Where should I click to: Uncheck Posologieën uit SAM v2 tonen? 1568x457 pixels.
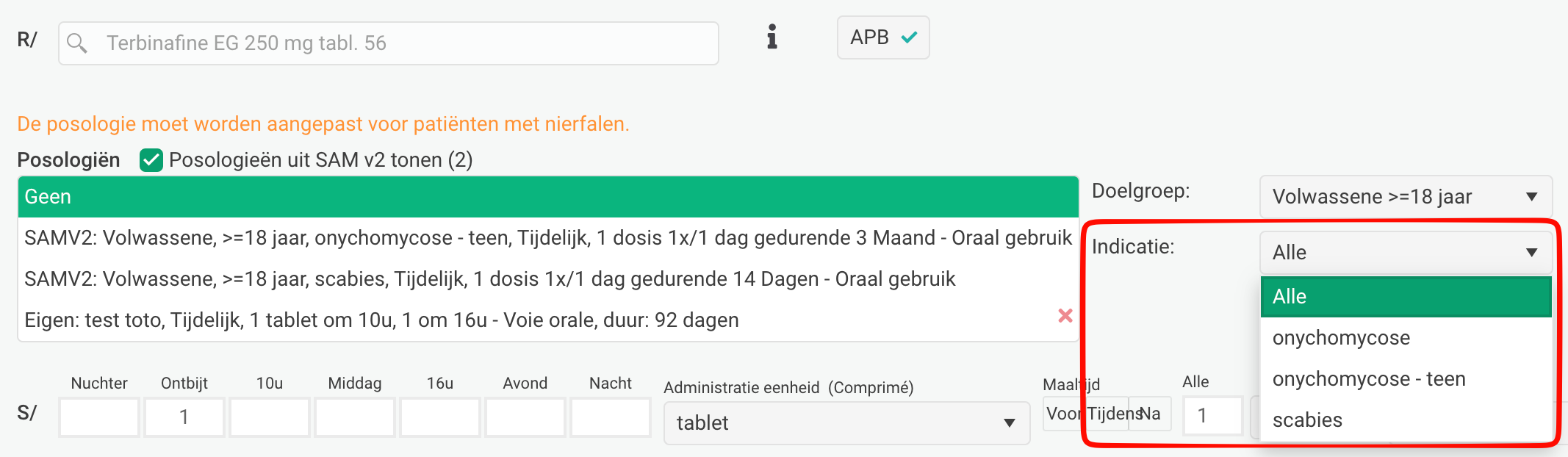pos(151,160)
